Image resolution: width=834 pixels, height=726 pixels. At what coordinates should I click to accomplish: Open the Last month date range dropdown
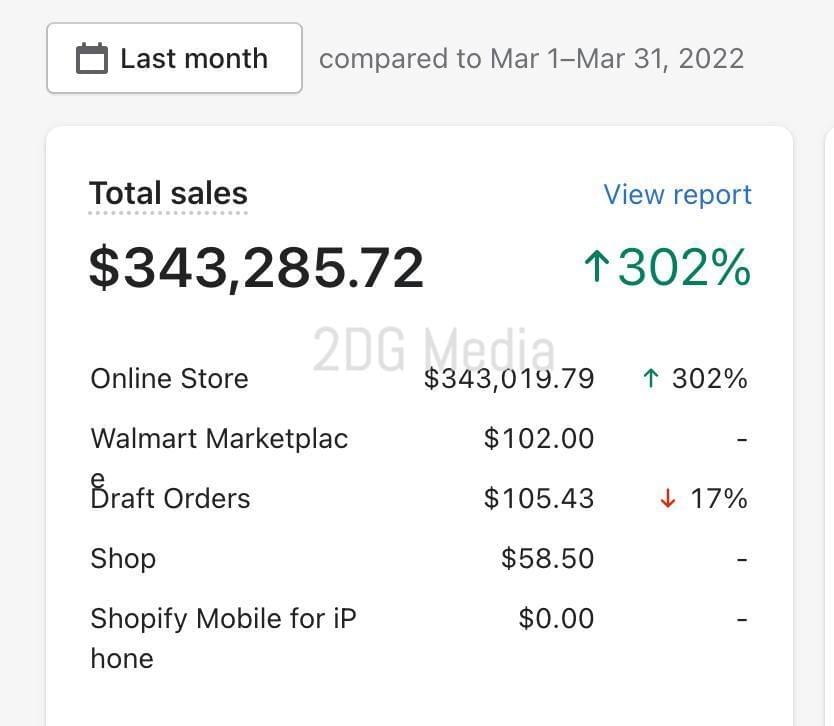click(x=174, y=58)
